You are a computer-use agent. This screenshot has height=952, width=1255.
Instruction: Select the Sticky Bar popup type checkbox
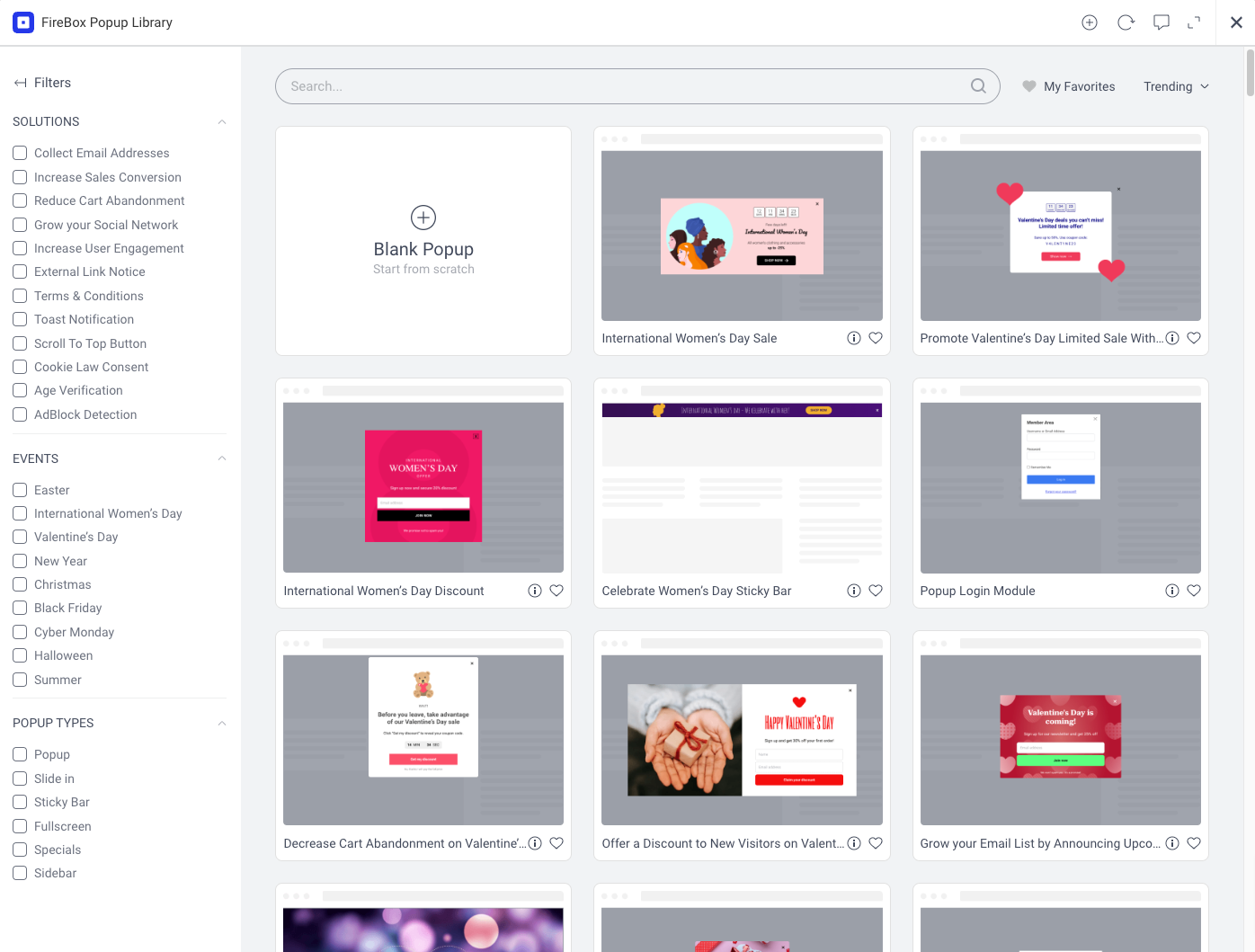point(20,802)
